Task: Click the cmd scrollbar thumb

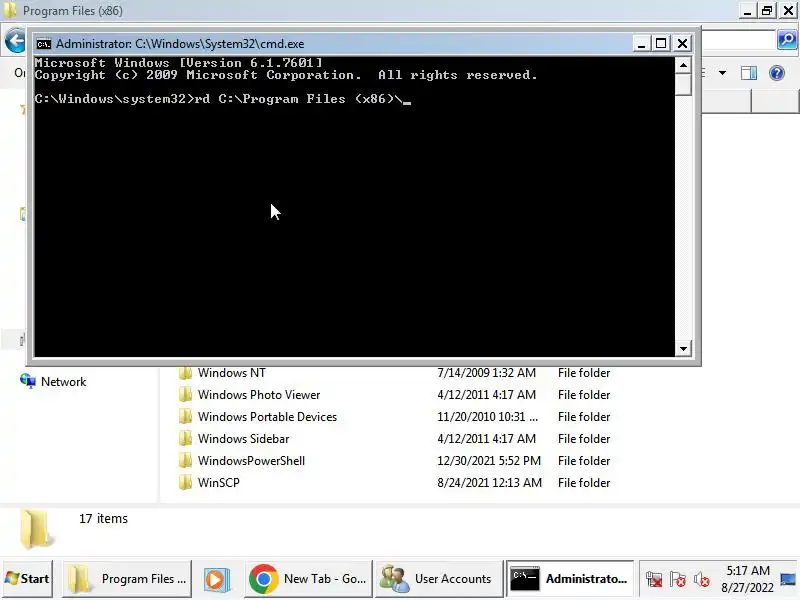Action: [x=683, y=84]
